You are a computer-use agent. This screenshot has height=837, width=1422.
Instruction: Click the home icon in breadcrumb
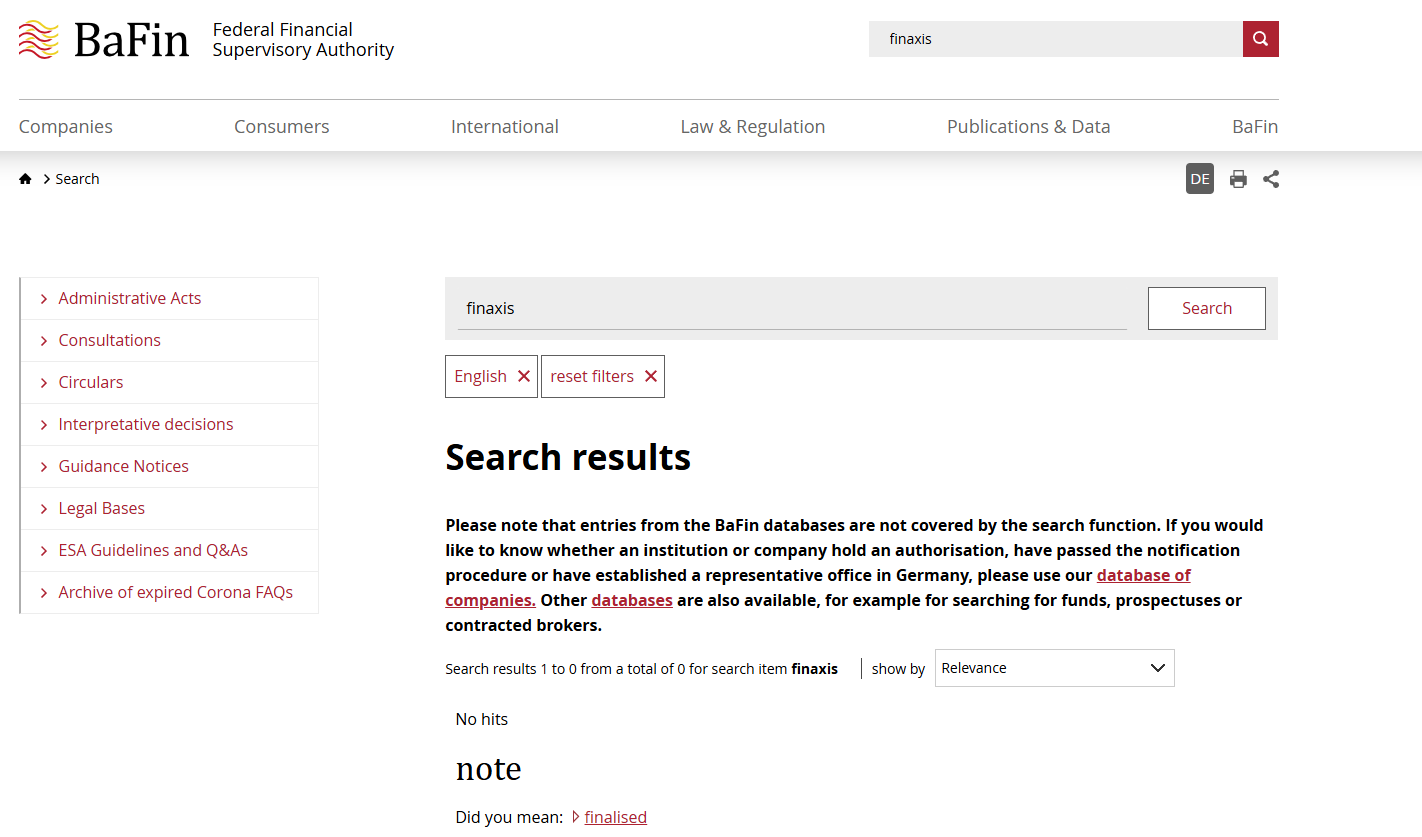25,179
